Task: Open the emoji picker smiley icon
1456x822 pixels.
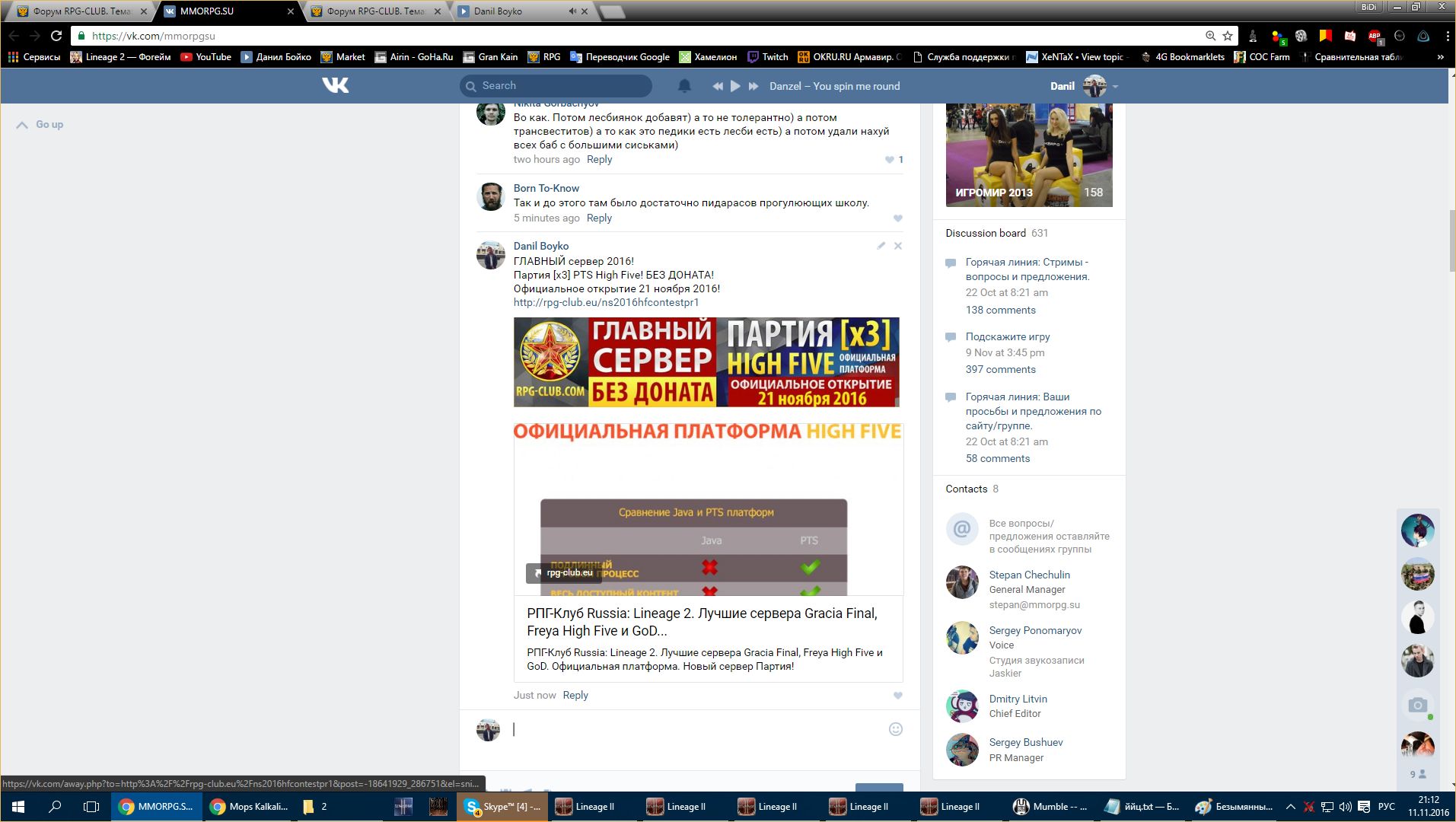Action: [896, 729]
